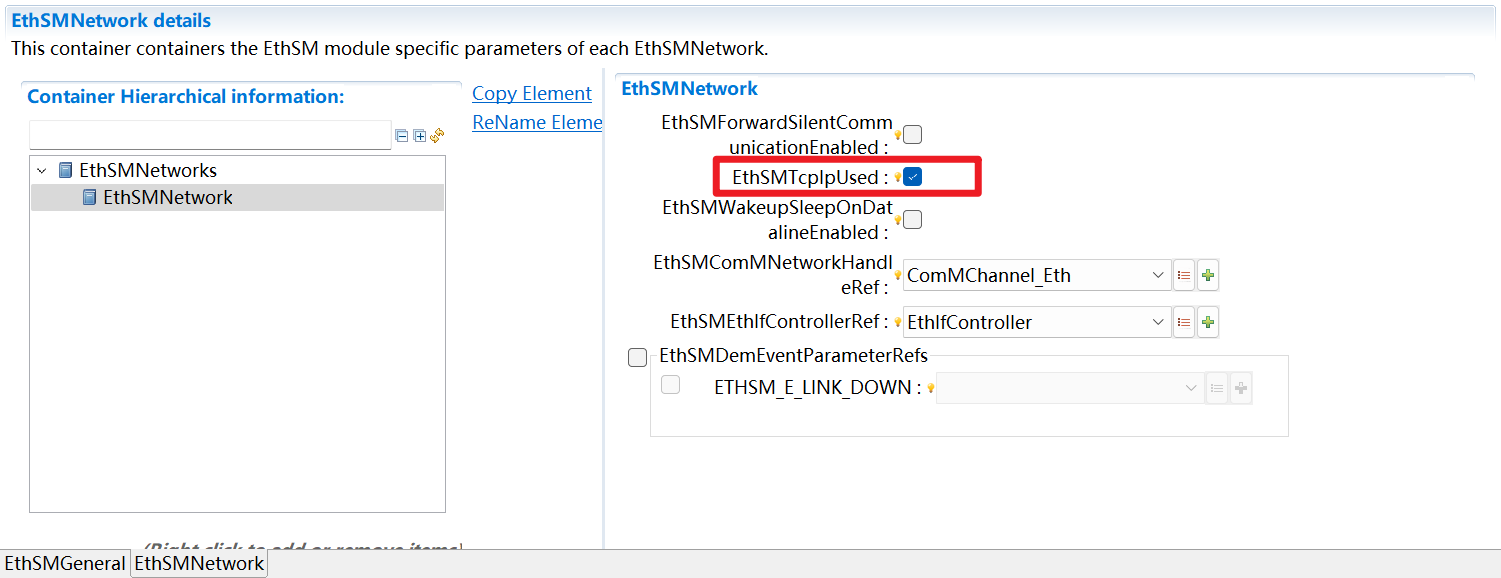The height and width of the screenshot is (578, 1501).
Task: Click the green plus beside the ComMChannel_Eth dropdown
Action: (1208, 275)
